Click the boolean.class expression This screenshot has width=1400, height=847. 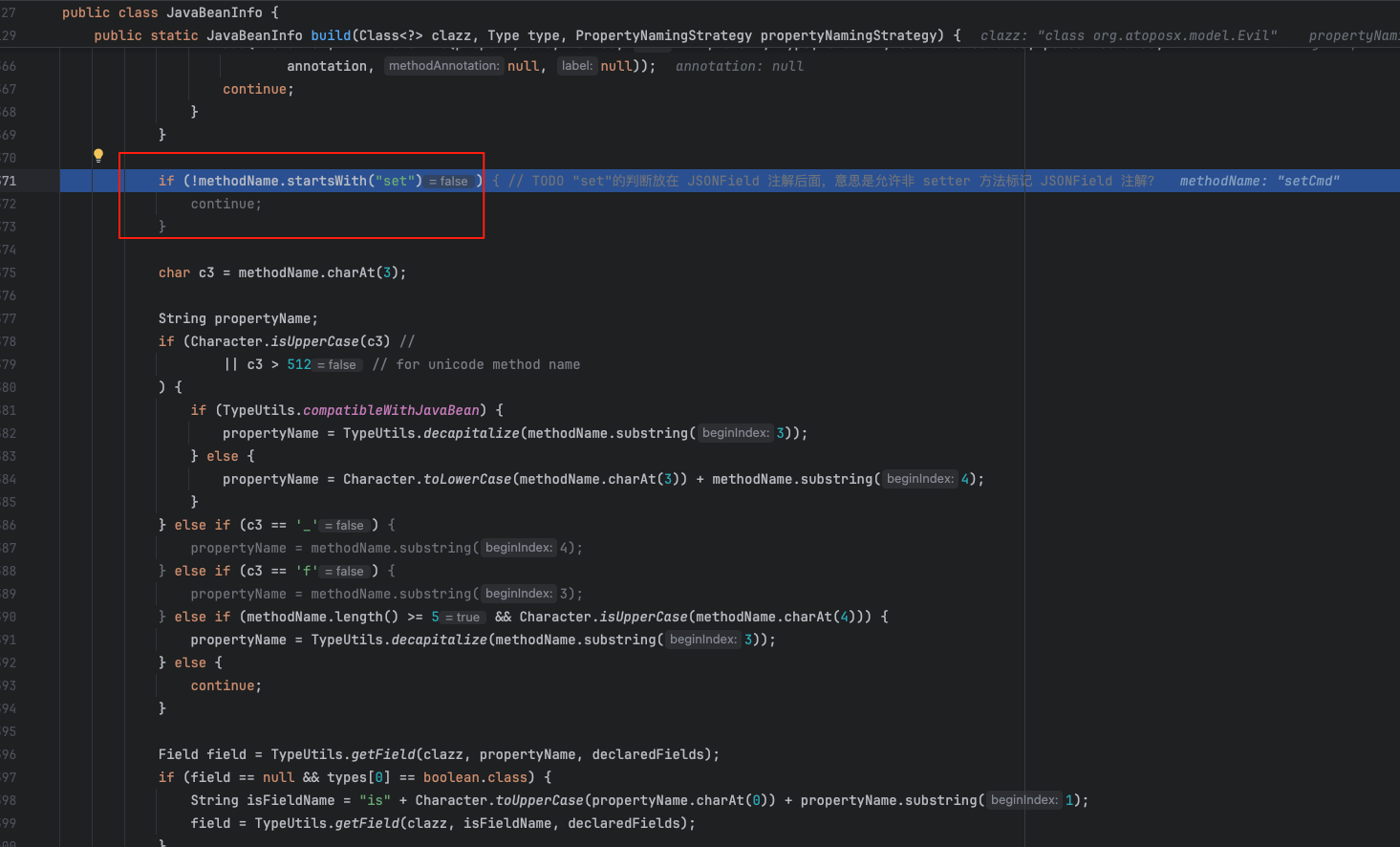(x=475, y=777)
